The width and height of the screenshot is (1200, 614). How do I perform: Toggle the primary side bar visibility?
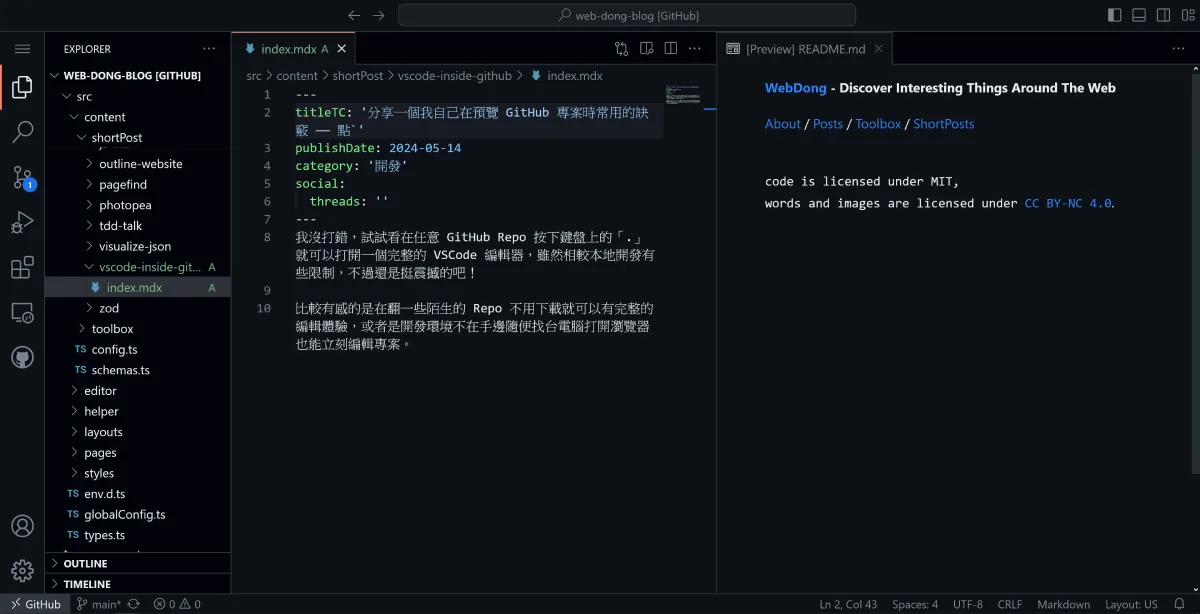pyautogui.click(x=1115, y=15)
